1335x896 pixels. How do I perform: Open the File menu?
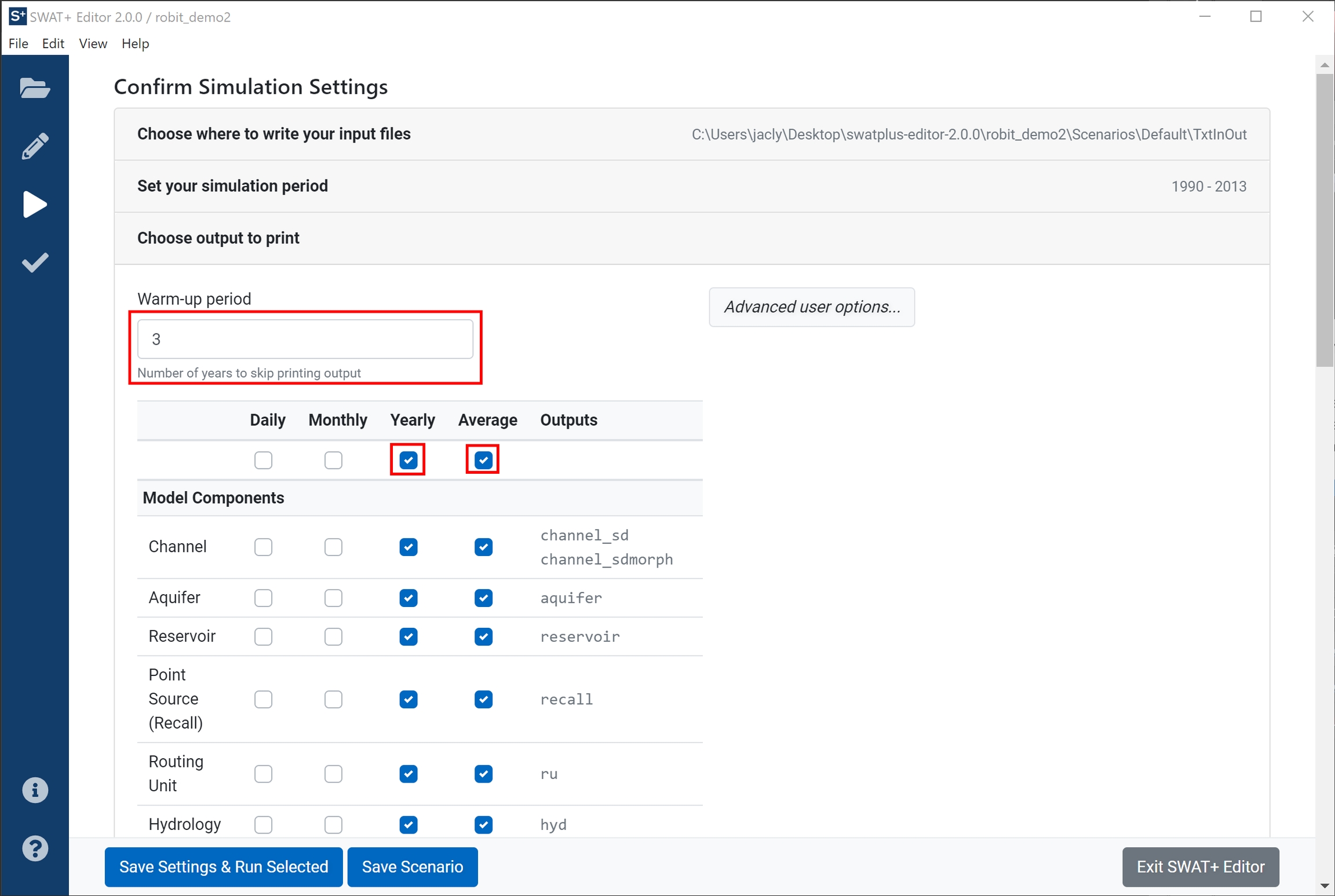click(19, 43)
